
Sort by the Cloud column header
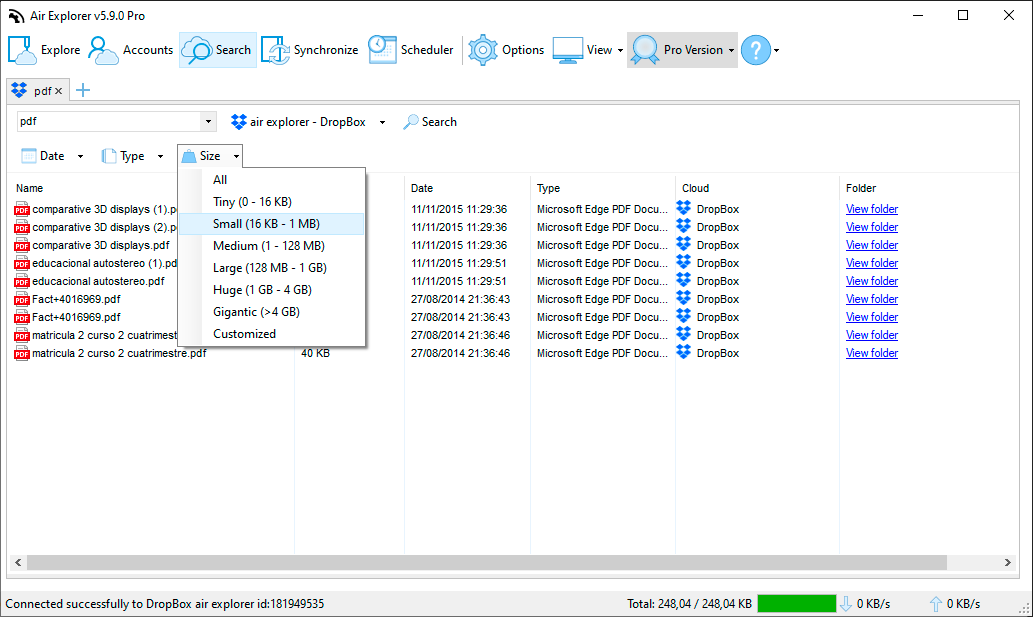coord(696,188)
